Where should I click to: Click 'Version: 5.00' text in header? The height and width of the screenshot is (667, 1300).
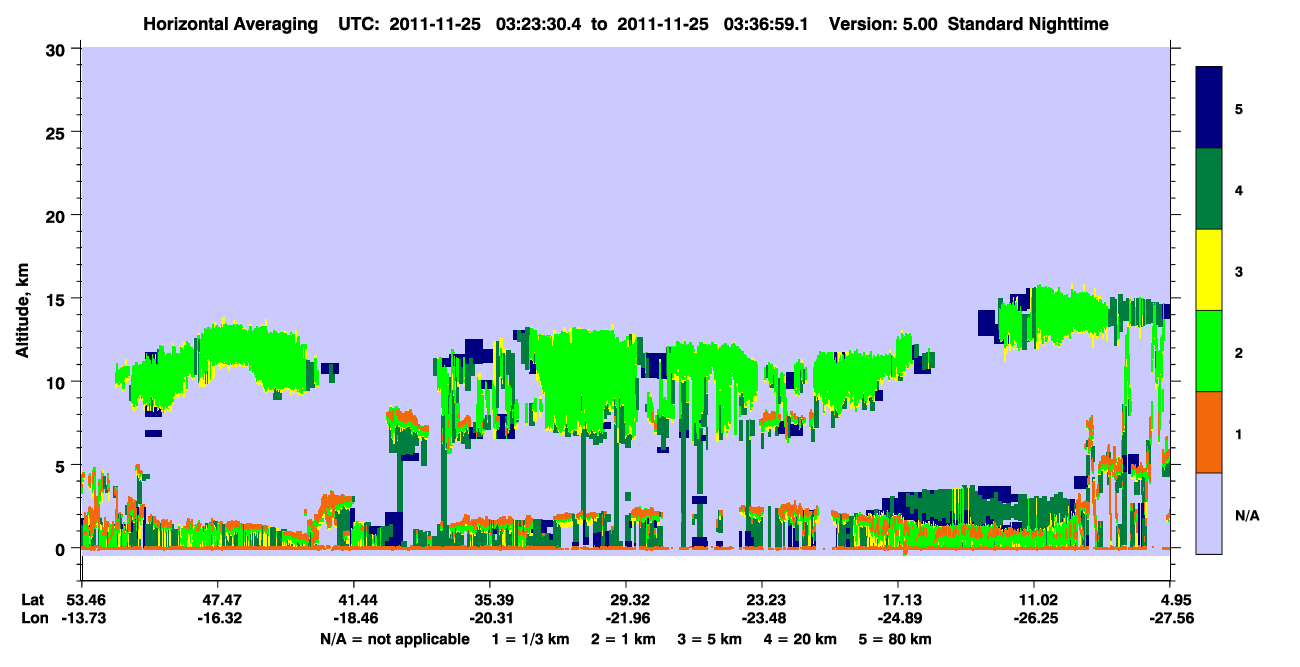(883, 23)
